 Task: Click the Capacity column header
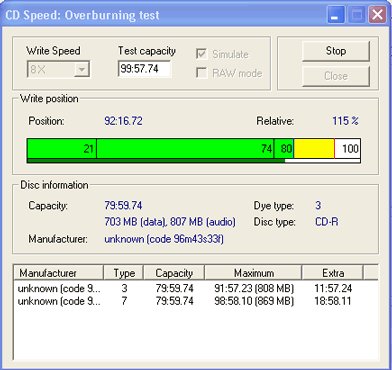tap(174, 273)
